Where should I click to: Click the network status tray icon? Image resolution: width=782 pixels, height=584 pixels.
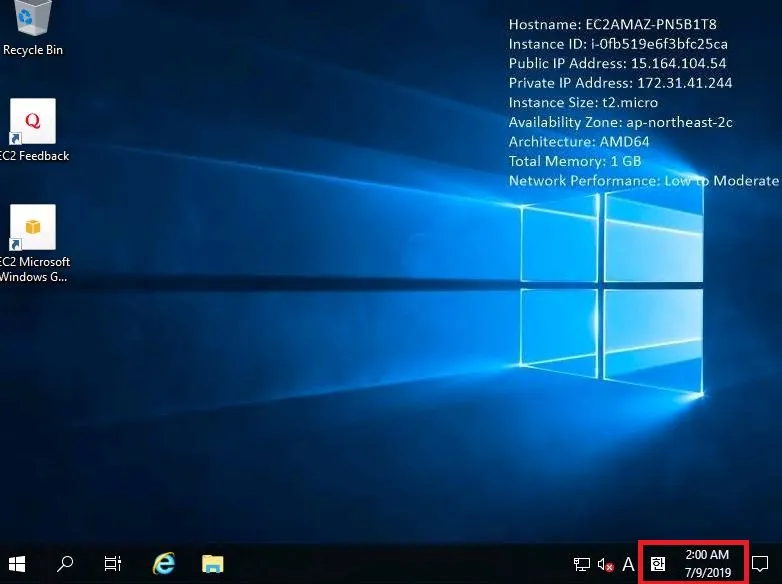pyautogui.click(x=582, y=564)
